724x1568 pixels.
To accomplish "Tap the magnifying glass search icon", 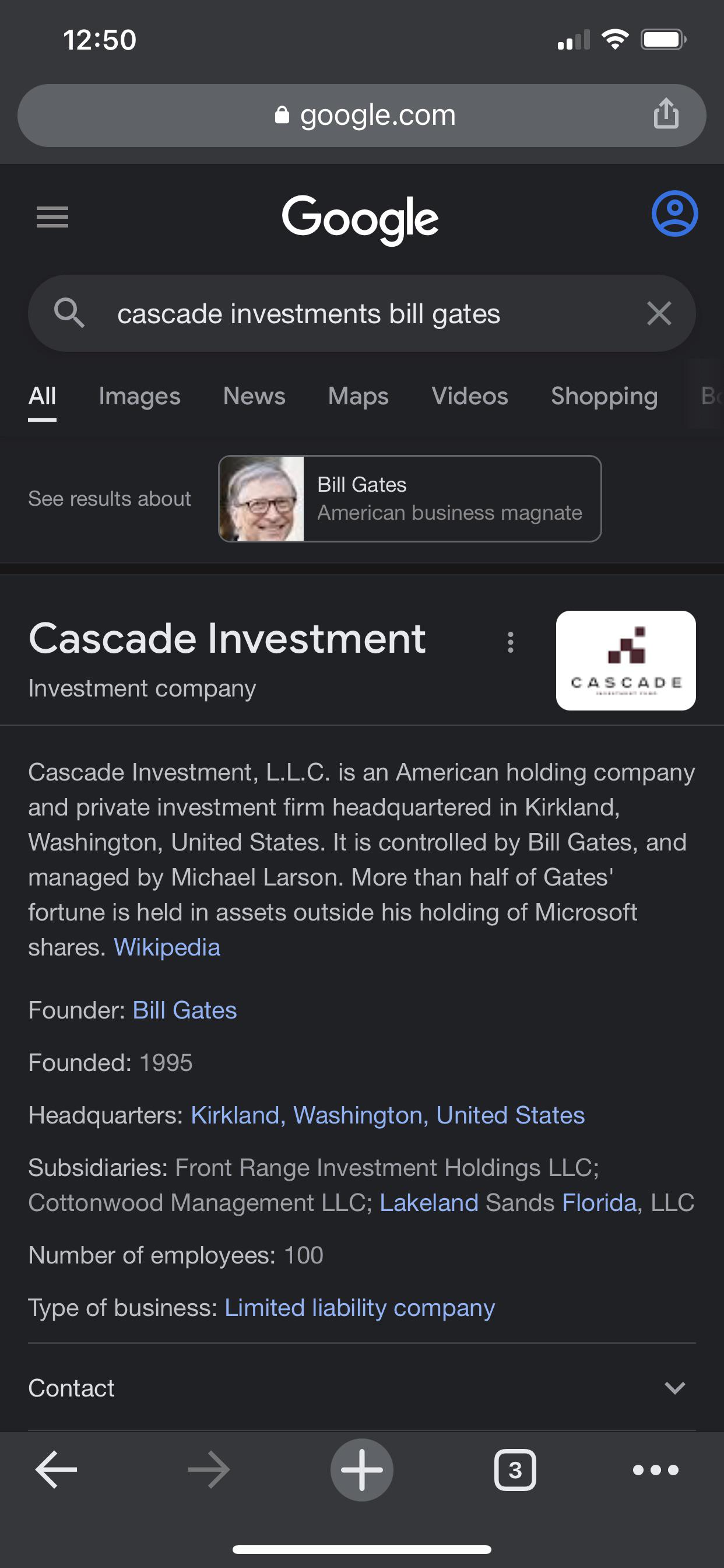I will pyautogui.click(x=69, y=313).
